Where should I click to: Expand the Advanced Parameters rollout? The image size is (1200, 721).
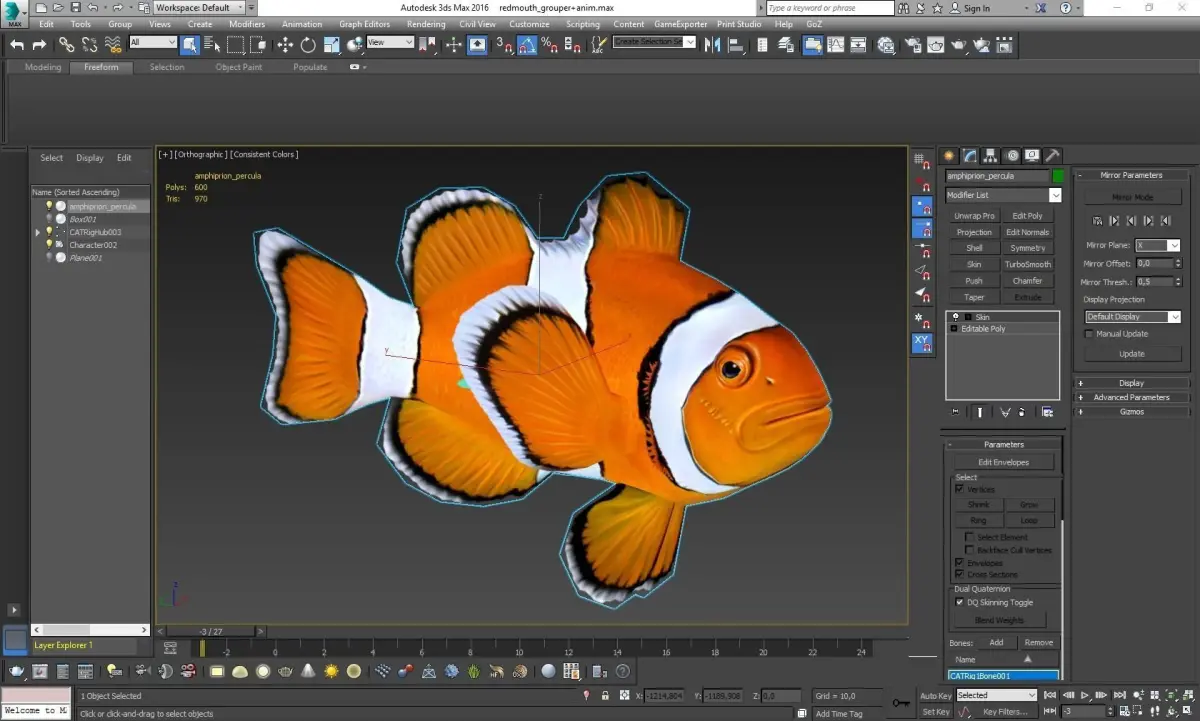point(1132,397)
